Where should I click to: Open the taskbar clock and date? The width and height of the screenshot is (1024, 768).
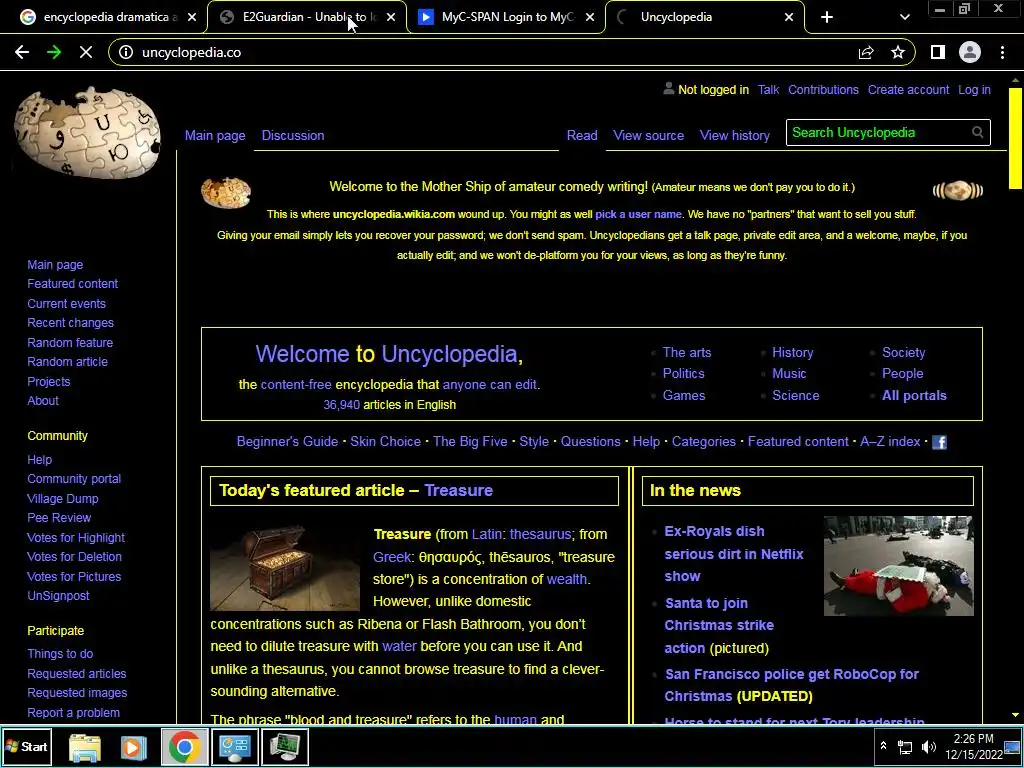pyautogui.click(x=973, y=747)
